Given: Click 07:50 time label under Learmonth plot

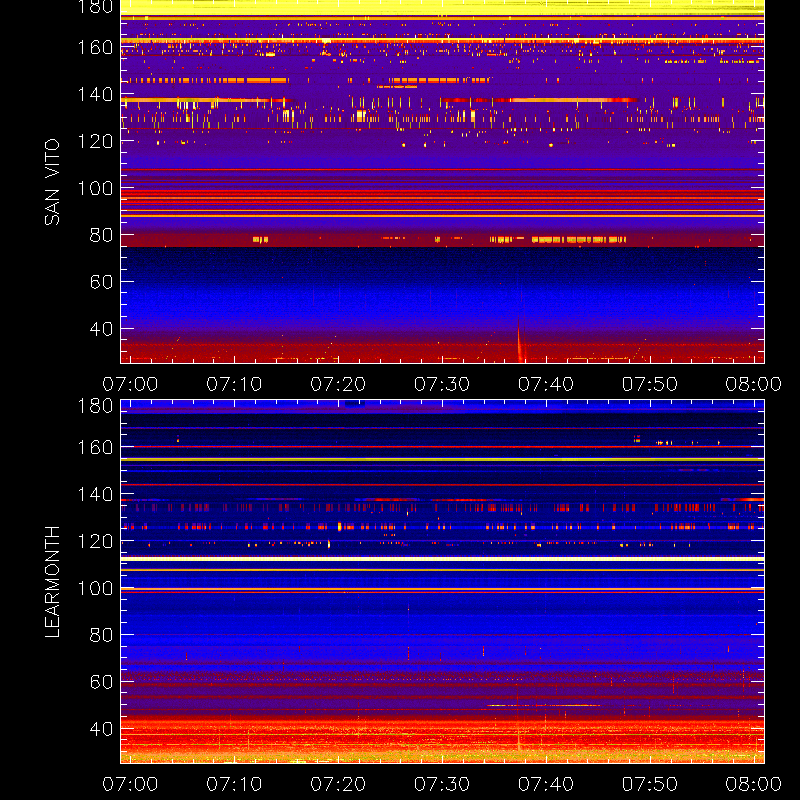Looking at the screenshot, I should coord(650,784).
